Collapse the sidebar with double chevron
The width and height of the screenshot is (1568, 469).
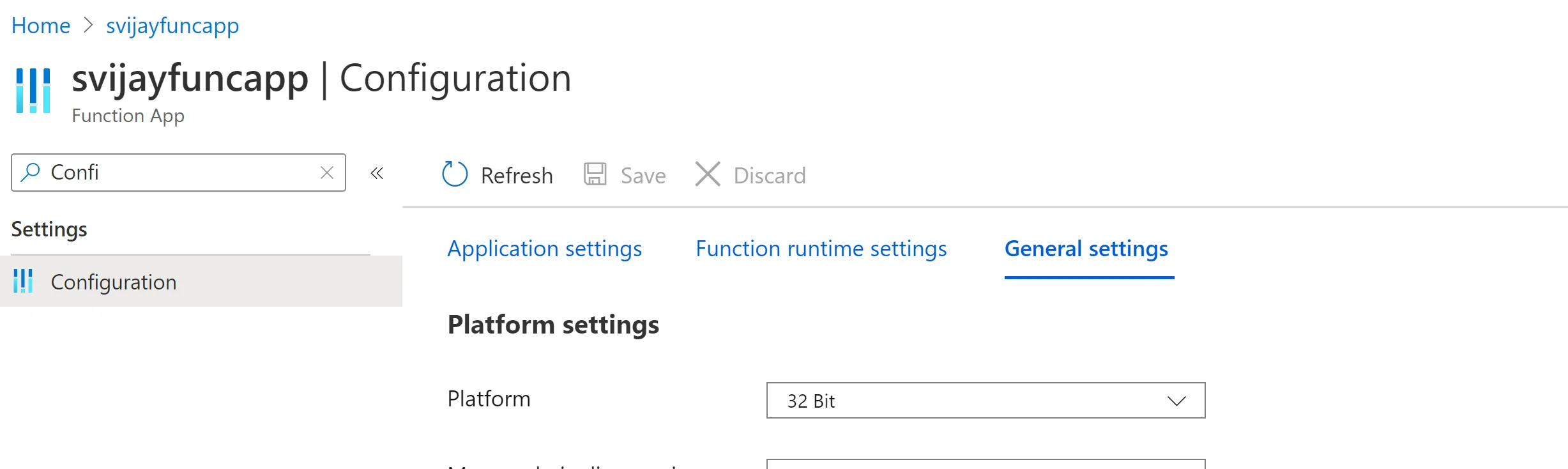(377, 173)
